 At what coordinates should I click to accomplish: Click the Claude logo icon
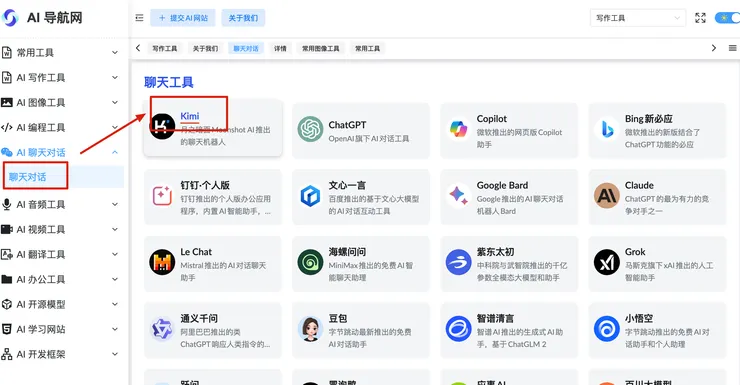click(x=607, y=195)
